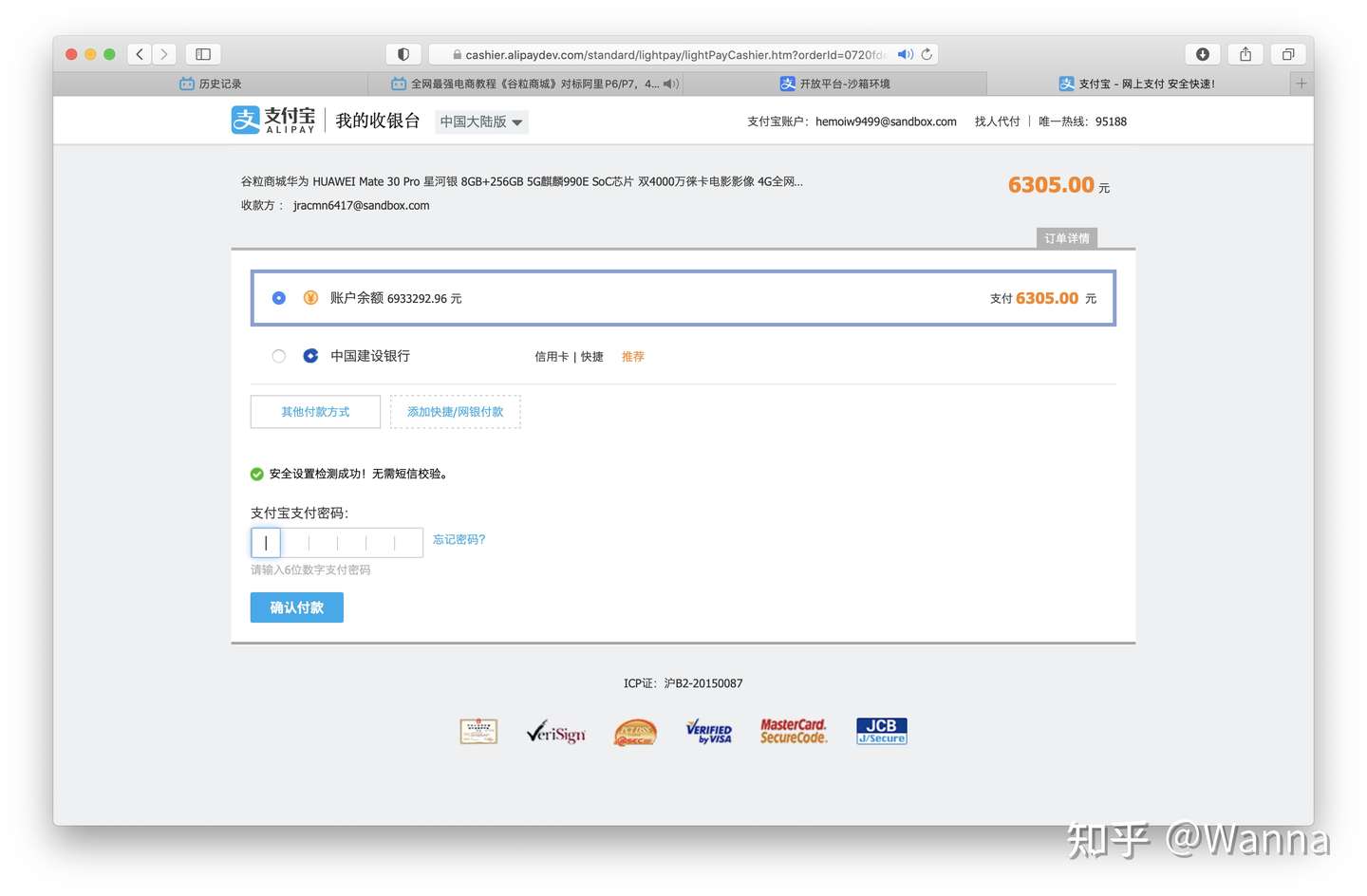
Task: Click the Verified by Visa badge
Action: [709, 731]
